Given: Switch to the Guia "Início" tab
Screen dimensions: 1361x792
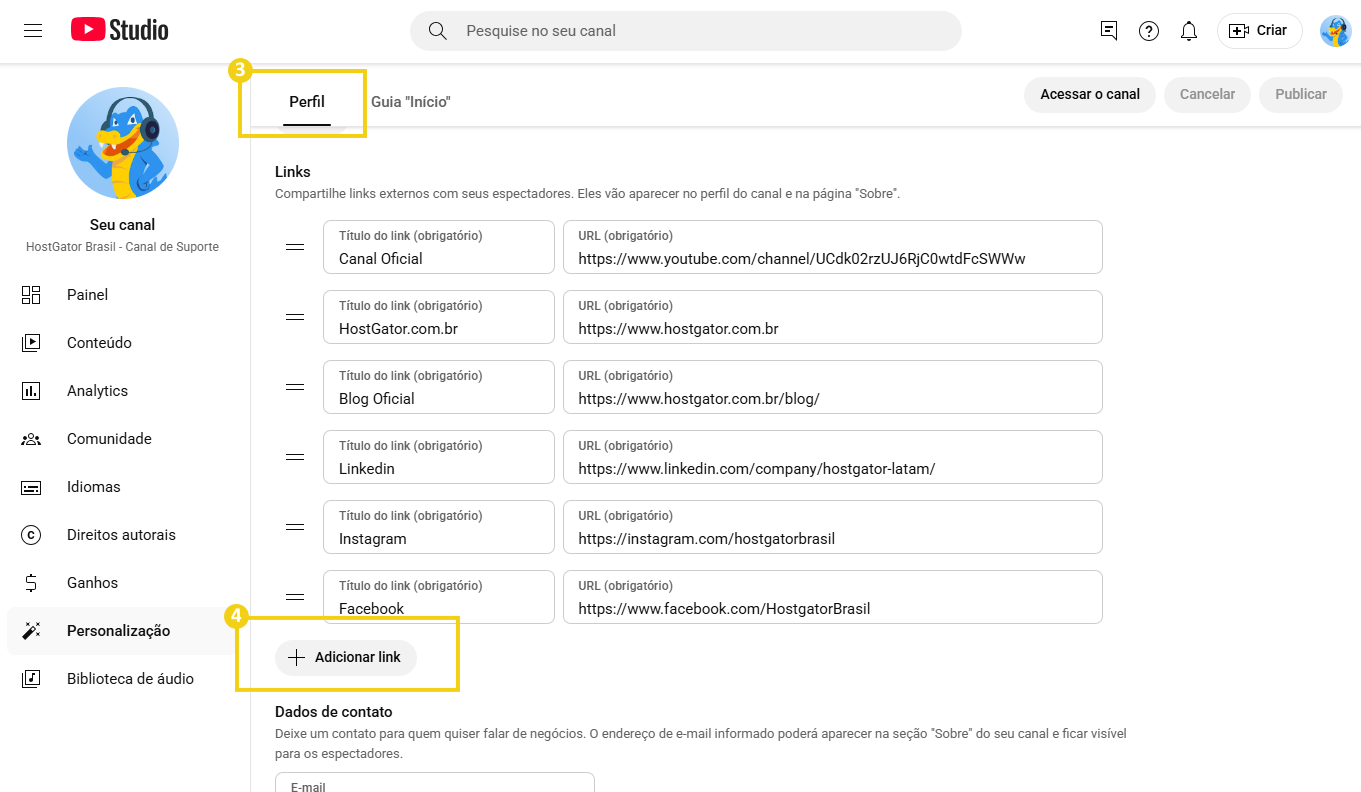Looking at the screenshot, I should [x=410, y=101].
